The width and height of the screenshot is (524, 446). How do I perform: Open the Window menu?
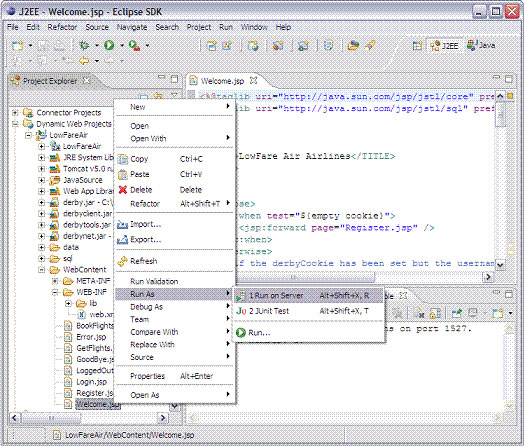tap(254, 27)
